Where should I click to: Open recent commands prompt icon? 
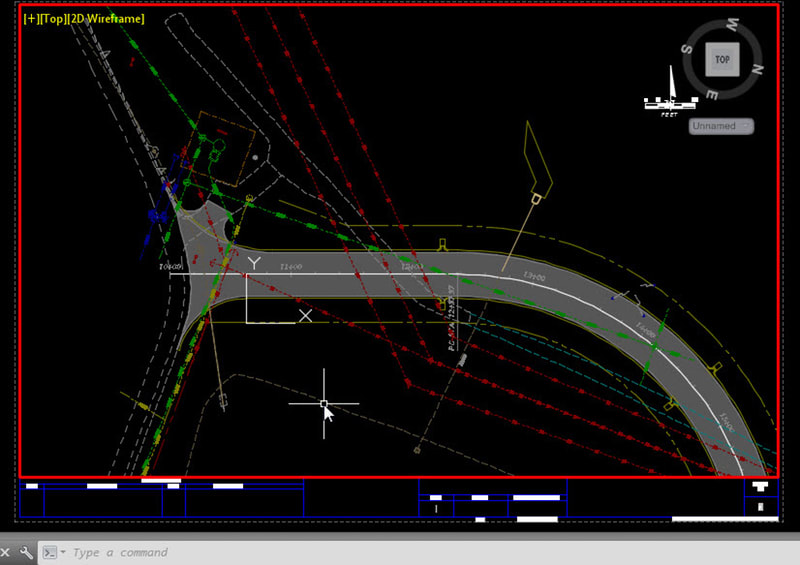point(49,552)
